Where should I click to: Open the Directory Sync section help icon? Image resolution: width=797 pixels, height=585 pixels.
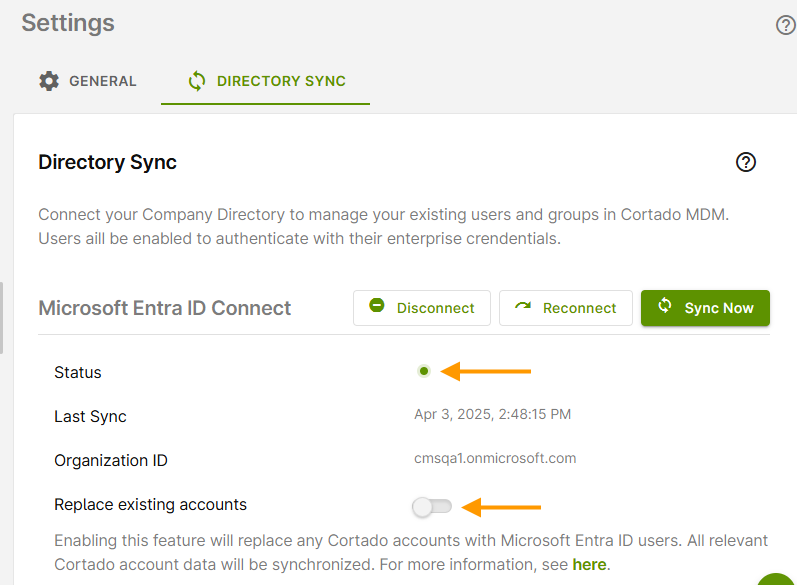coord(746,162)
